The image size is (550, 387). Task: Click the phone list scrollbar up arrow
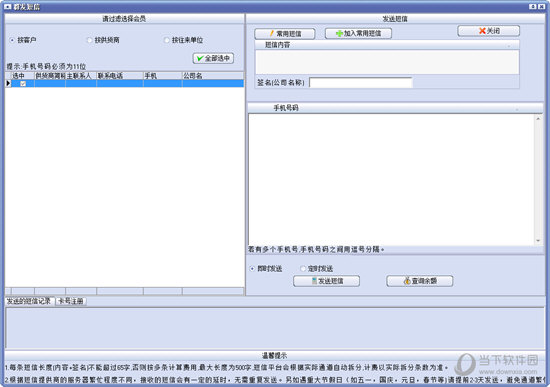538,119
